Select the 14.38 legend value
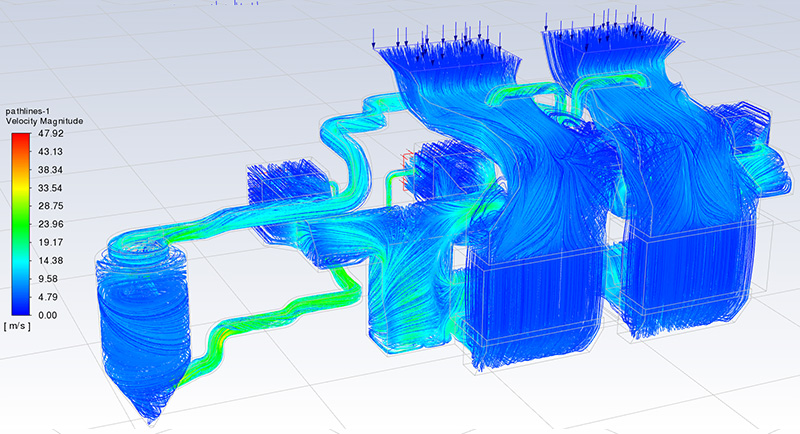This screenshot has width=800, height=434. [x=49, y=260]
